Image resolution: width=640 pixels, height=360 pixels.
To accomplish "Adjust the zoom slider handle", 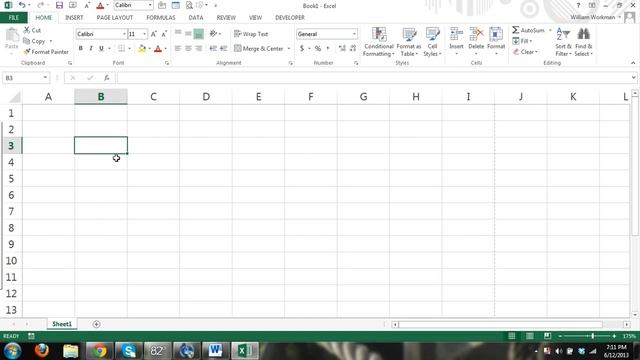I will click(x=593, y=336).
